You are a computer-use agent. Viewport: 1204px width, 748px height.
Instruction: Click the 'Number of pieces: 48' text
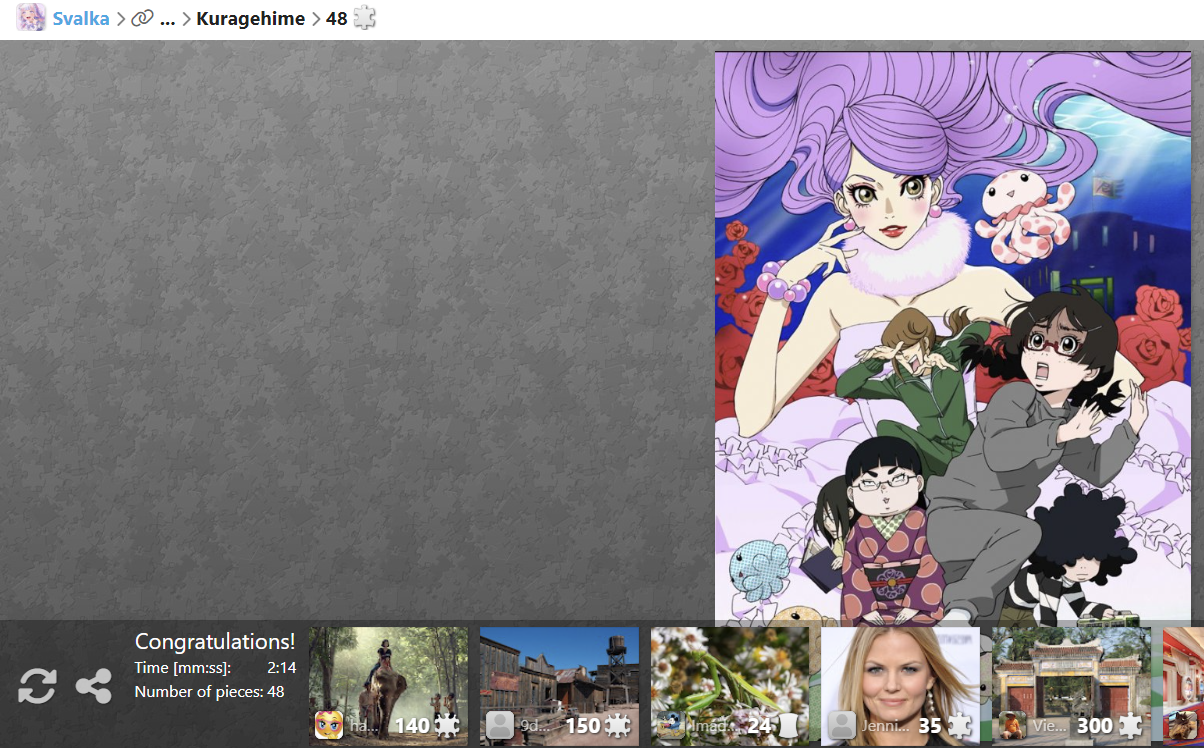coord(210,692)
